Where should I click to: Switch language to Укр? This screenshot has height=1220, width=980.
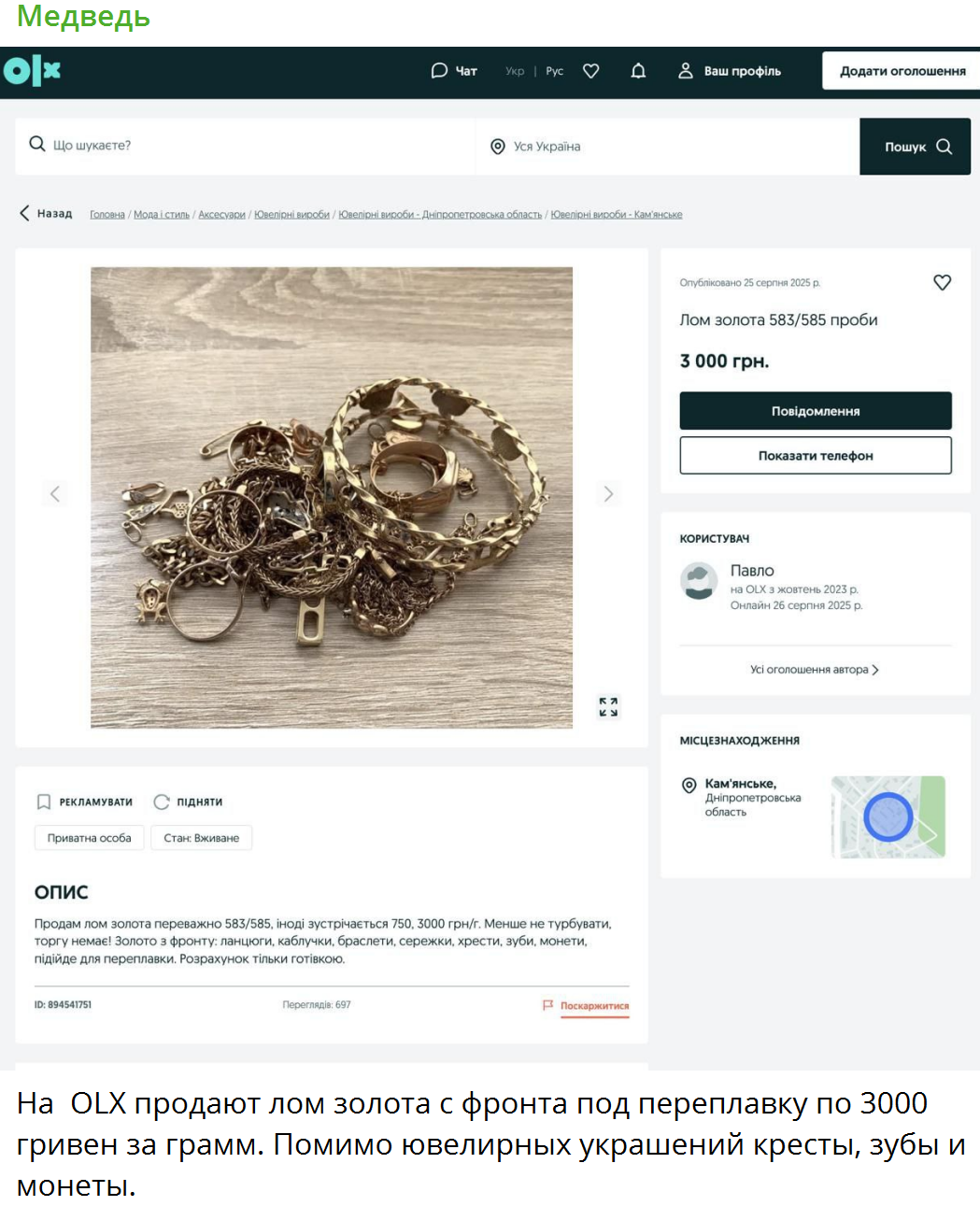[515, 71]
